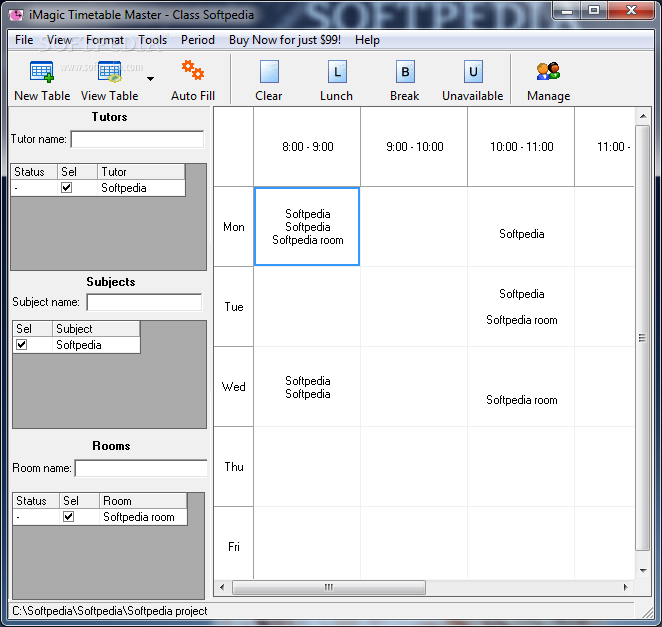Click the vertical scrollbar down arrow
Viewport: 662px width, 627px height.
643,570
